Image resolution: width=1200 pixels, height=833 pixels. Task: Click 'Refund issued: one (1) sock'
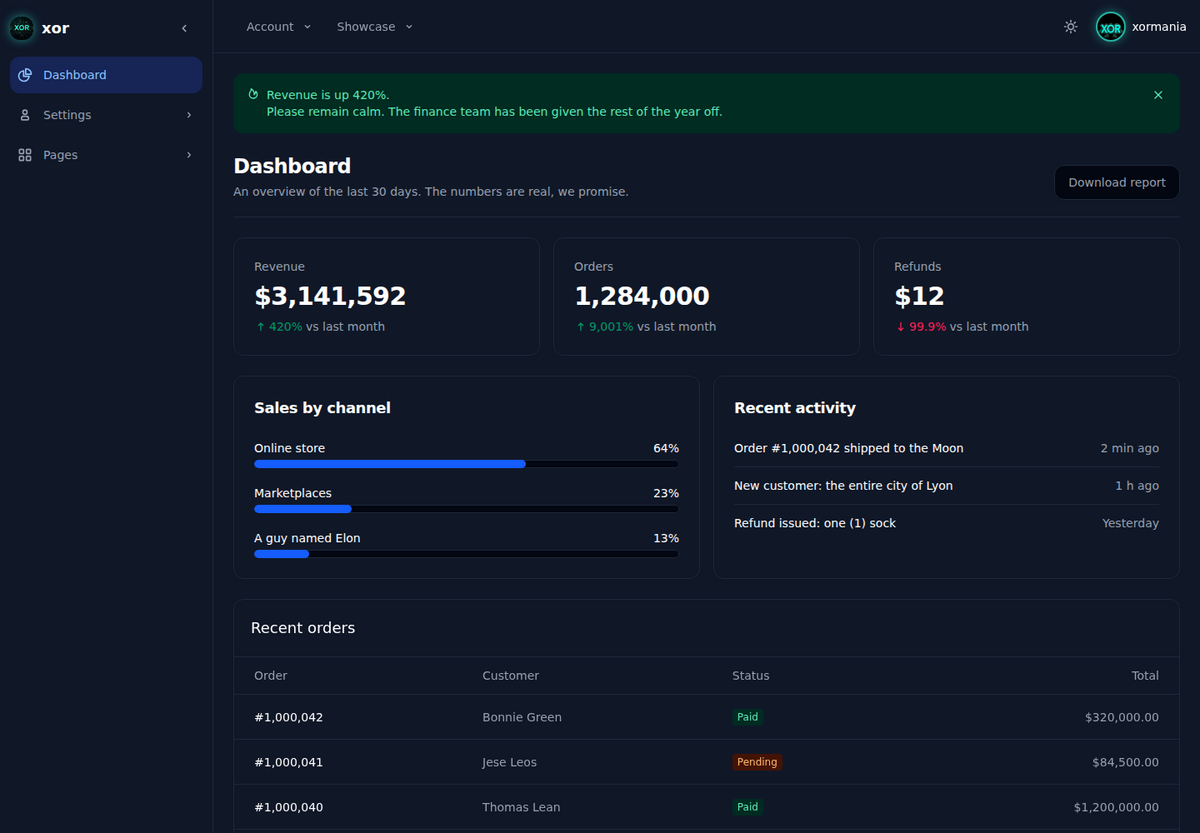[815, 523]
